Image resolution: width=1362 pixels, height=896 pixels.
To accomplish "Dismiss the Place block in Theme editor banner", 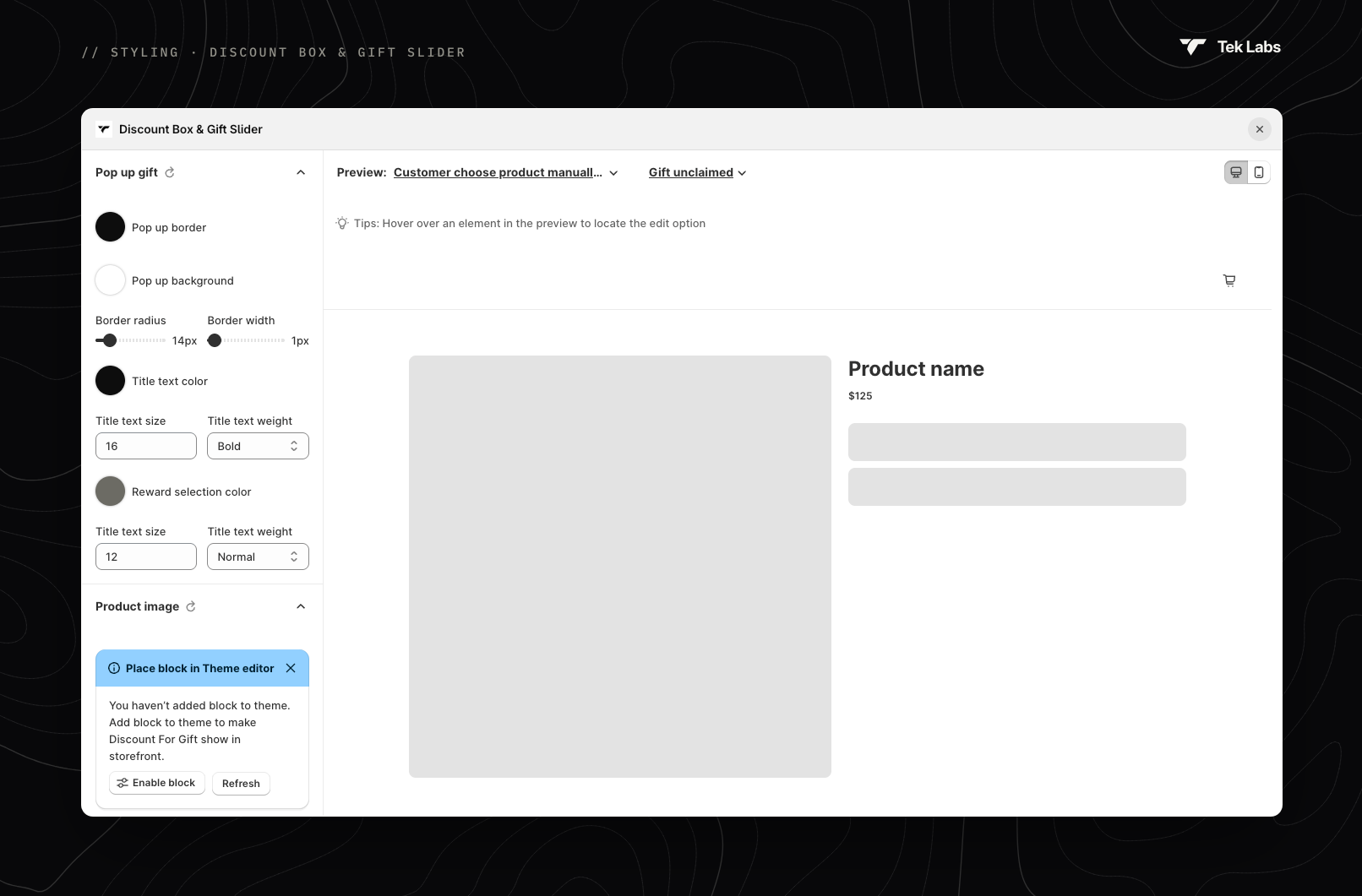I will (x=291, y=668).
